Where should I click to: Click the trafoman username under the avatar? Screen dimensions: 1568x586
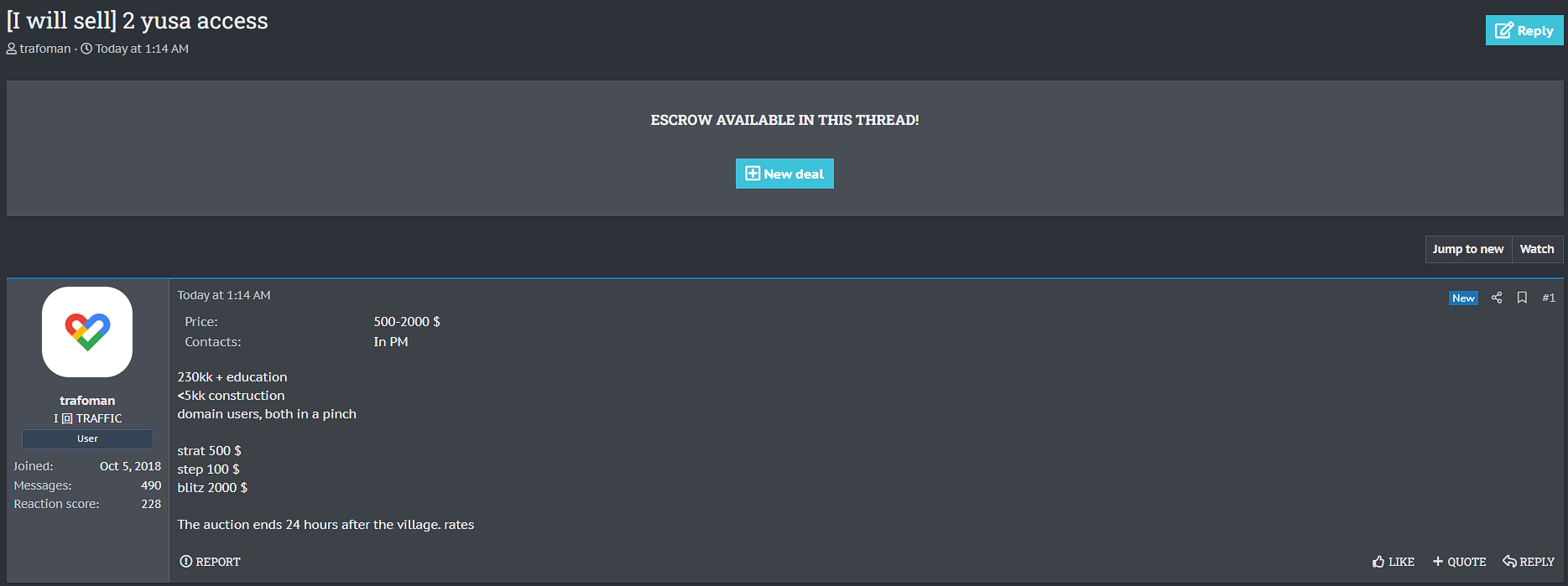pos(87,401)
